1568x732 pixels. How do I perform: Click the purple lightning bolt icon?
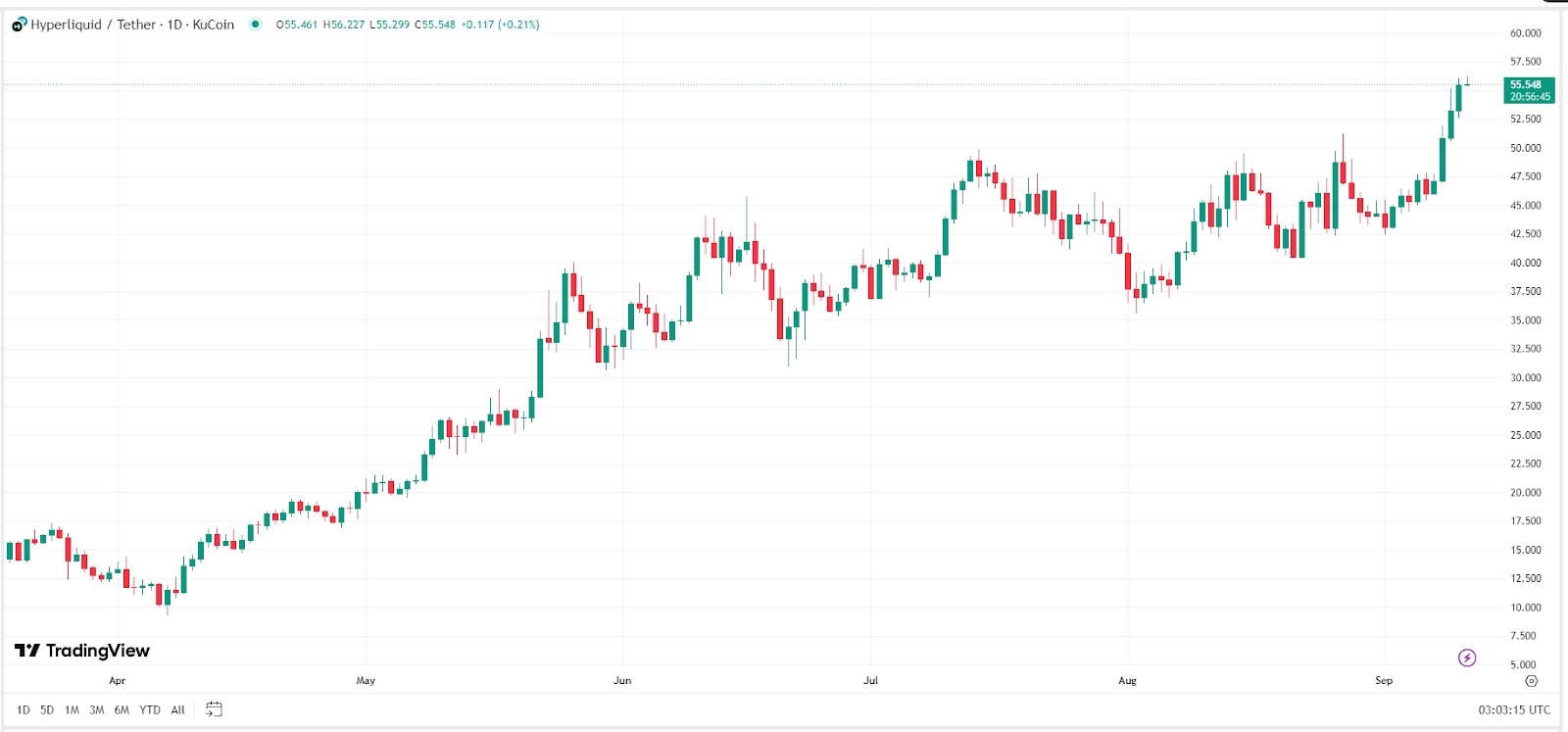tap(1467, 658)
